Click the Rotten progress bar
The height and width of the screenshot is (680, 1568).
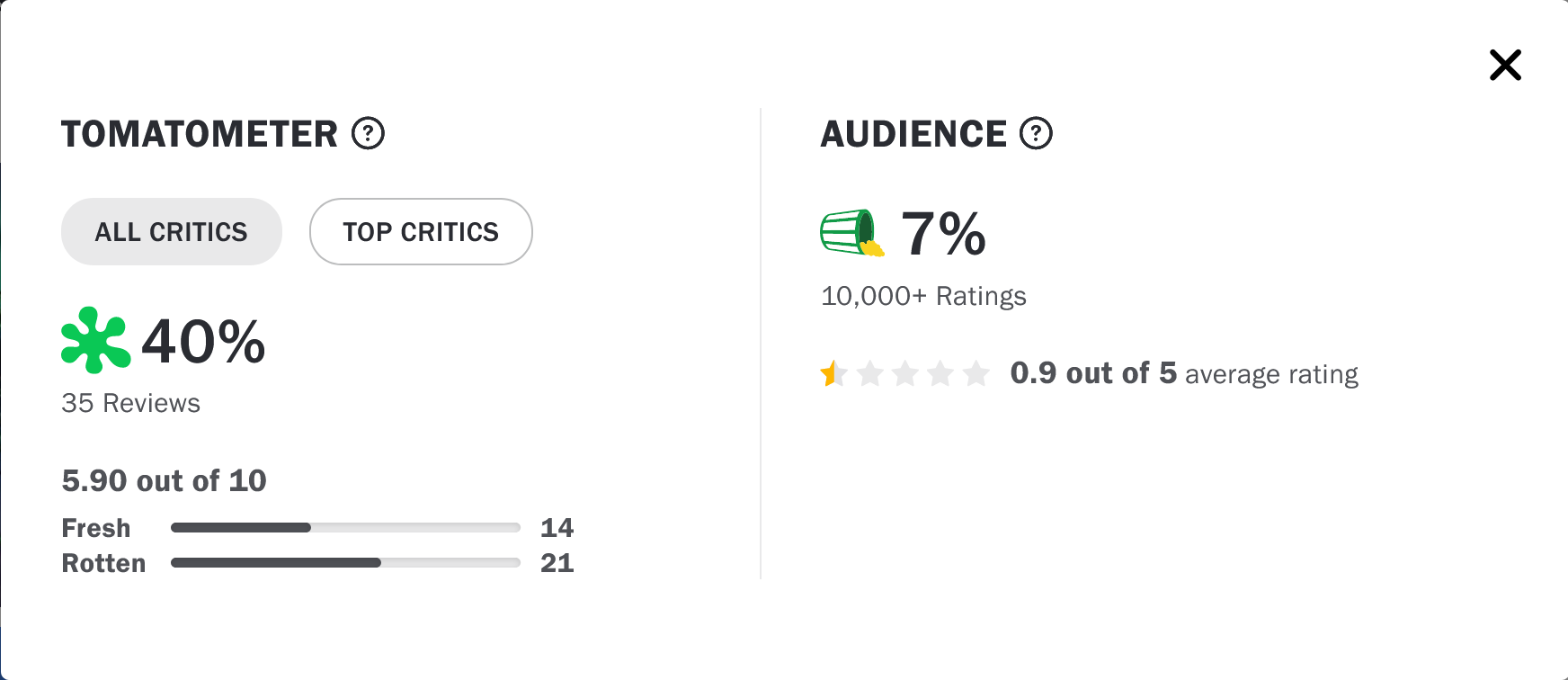345,562
